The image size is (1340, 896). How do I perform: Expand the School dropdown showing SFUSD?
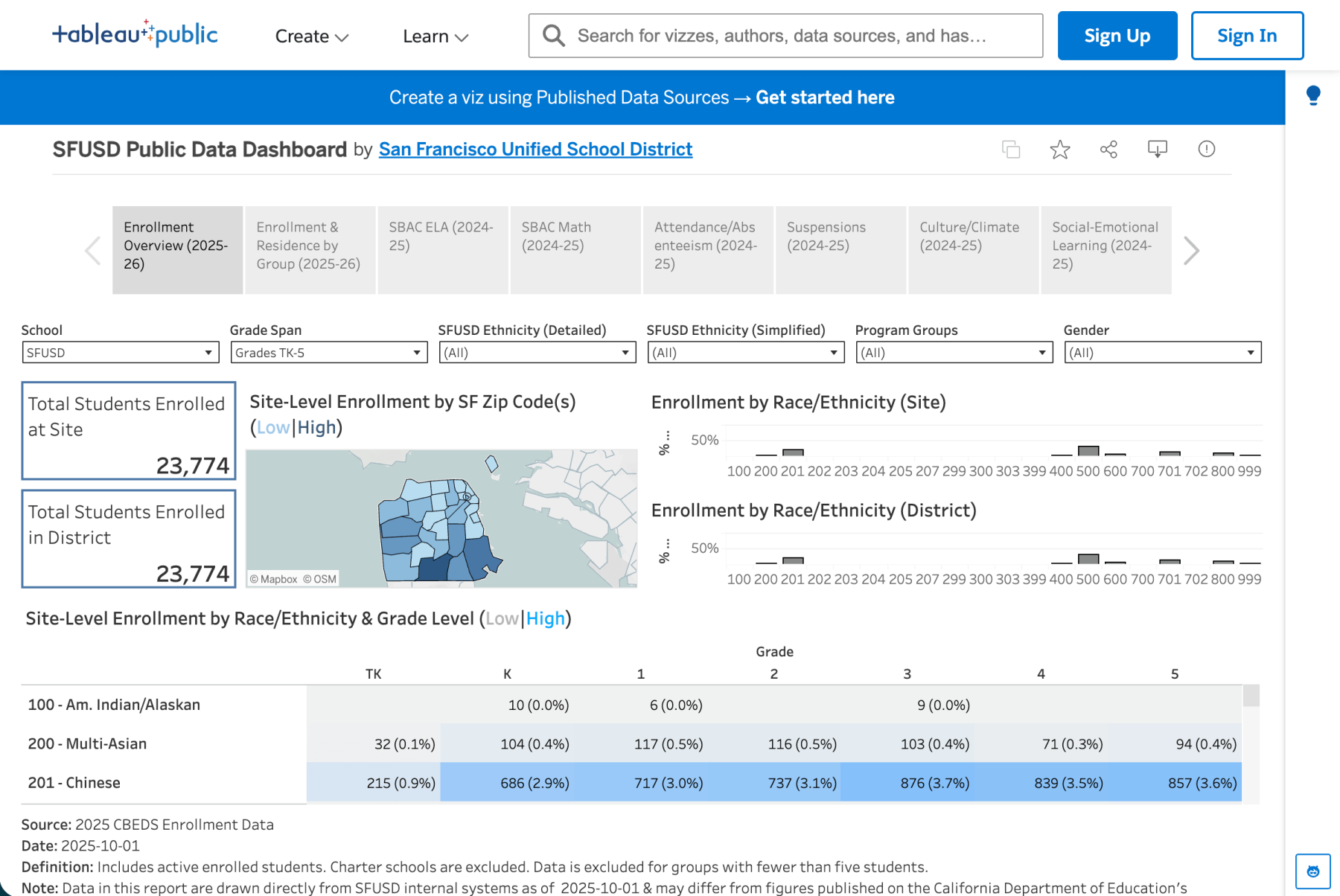point(121,353)
